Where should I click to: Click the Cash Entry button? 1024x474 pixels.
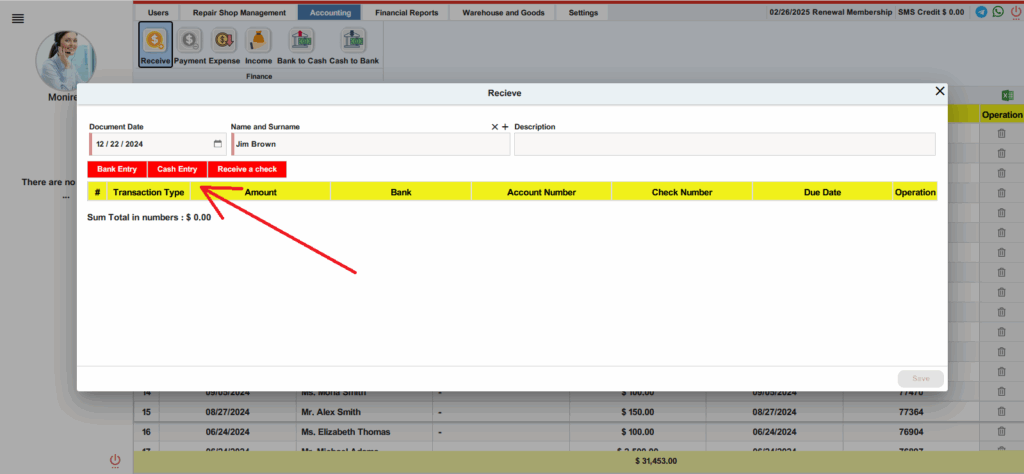point(177,169)
